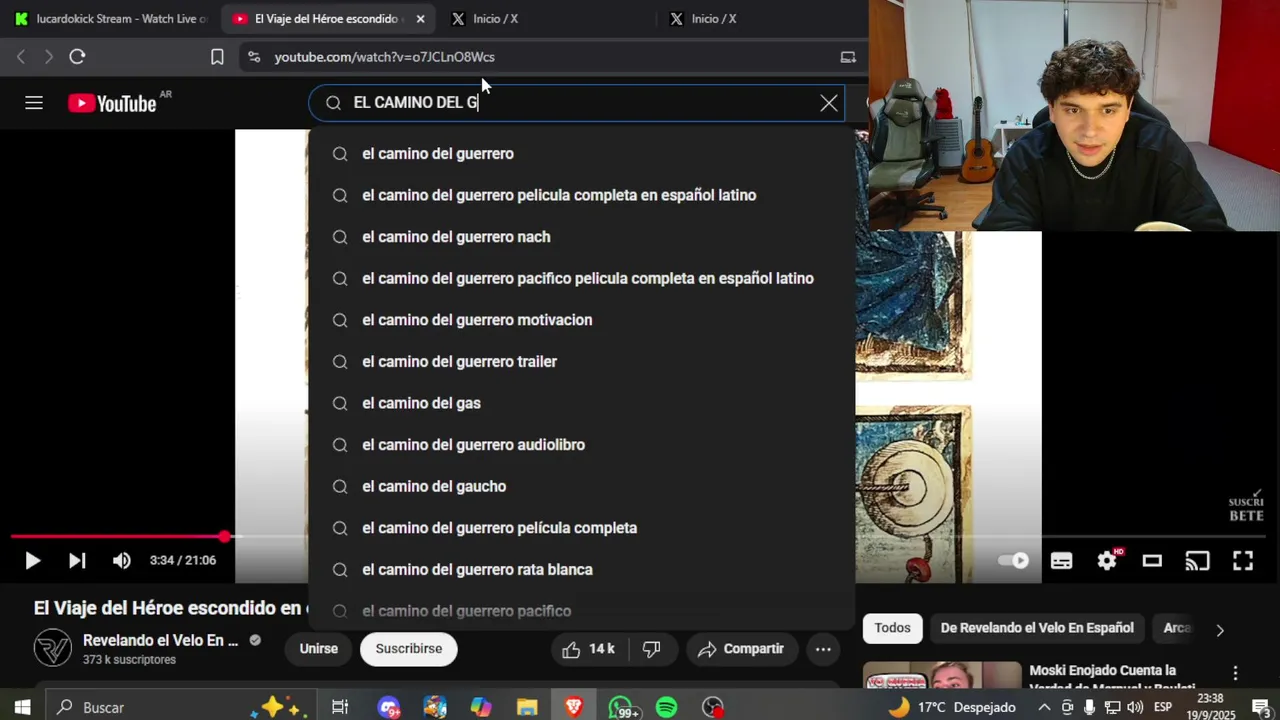This screenshot has height=720, width=1280.
Task: Pick suggestion "el camino del guerrero rata blanca"
Action: [582, 570]
